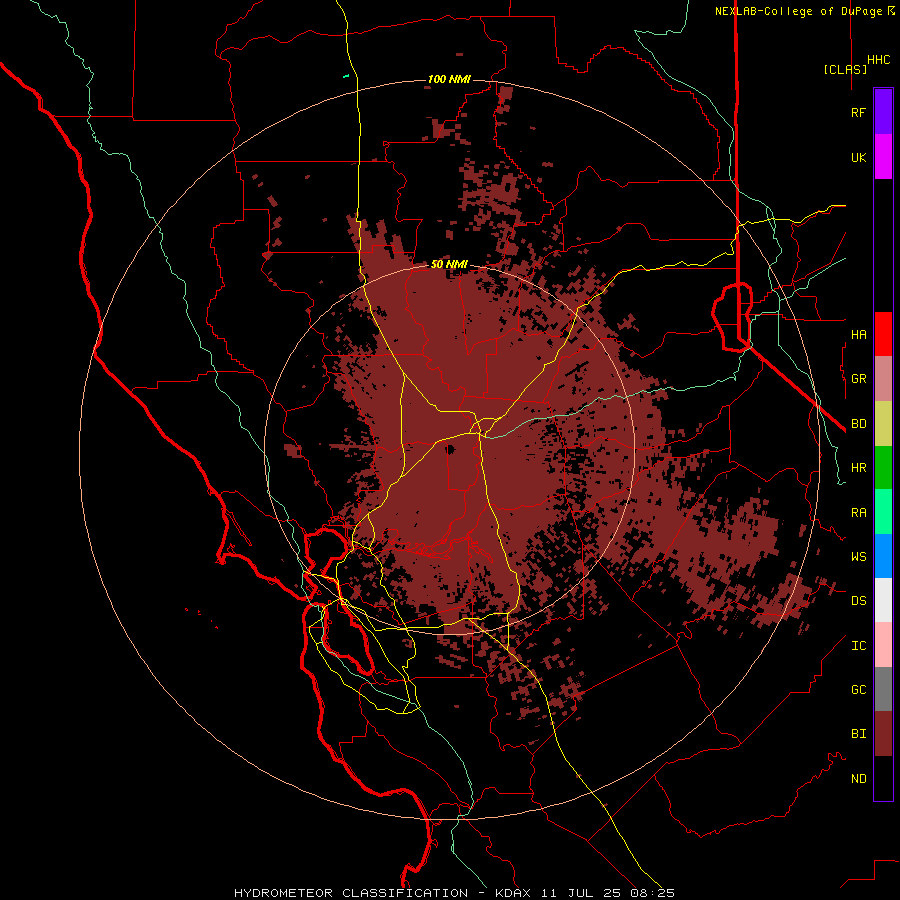
Task: Click the '50 NMI' range ring label
Action: pyautogui.click(x=449, y=264)
